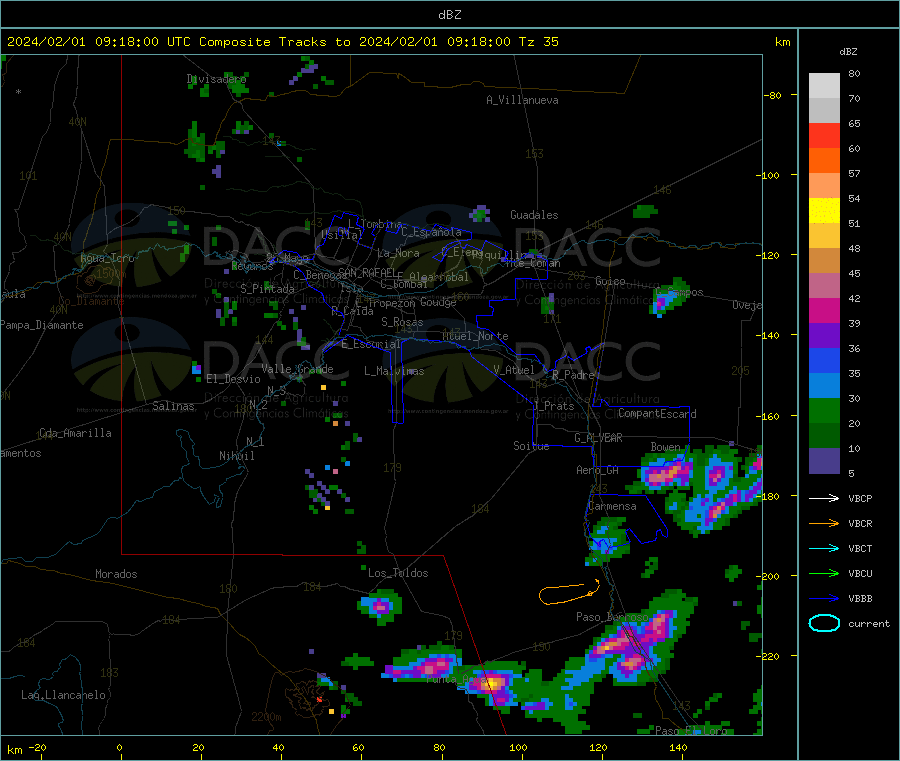Image resolution: width=900 pixels, height=761 pixels.
Task: Select the light gray 80–70 dBZ swatch
Action: coord(824,86)
